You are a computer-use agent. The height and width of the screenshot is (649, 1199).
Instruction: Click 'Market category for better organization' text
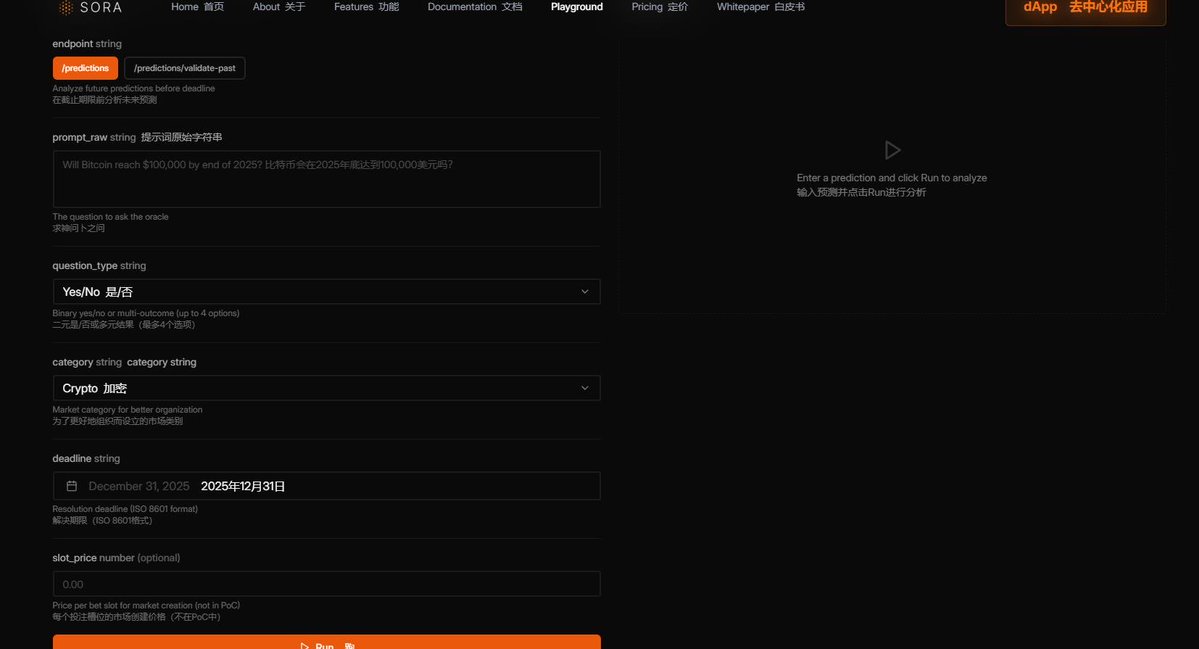tap(127, 410)
